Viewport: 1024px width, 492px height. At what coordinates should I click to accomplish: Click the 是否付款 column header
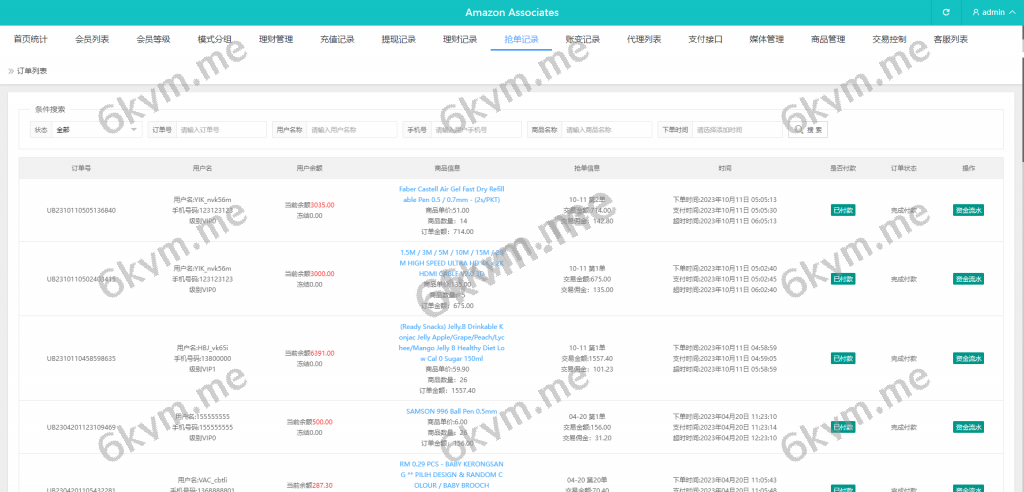coord(842,168)
